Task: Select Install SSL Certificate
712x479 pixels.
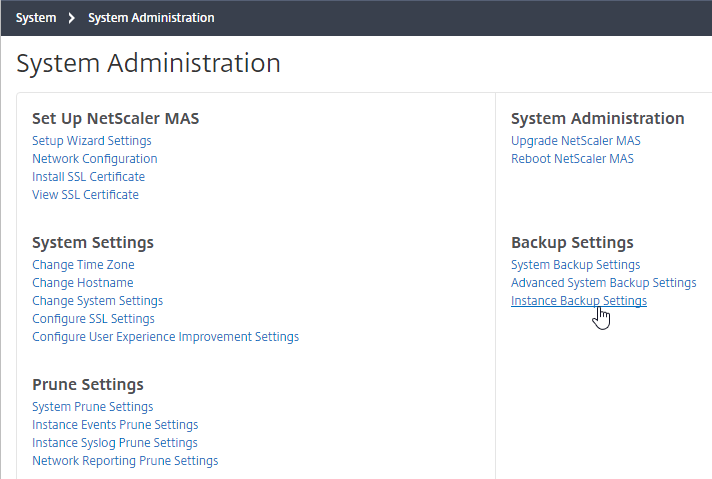Action: tap(89, 177)
